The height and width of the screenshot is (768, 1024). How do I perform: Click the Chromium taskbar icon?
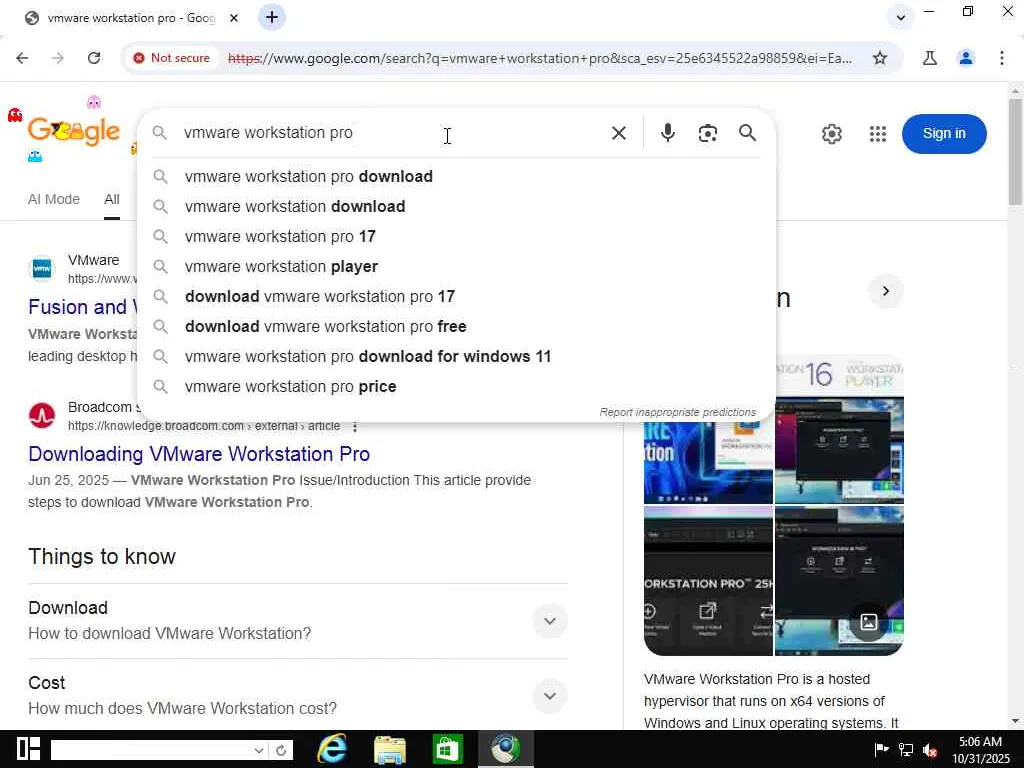coord(505,749)
